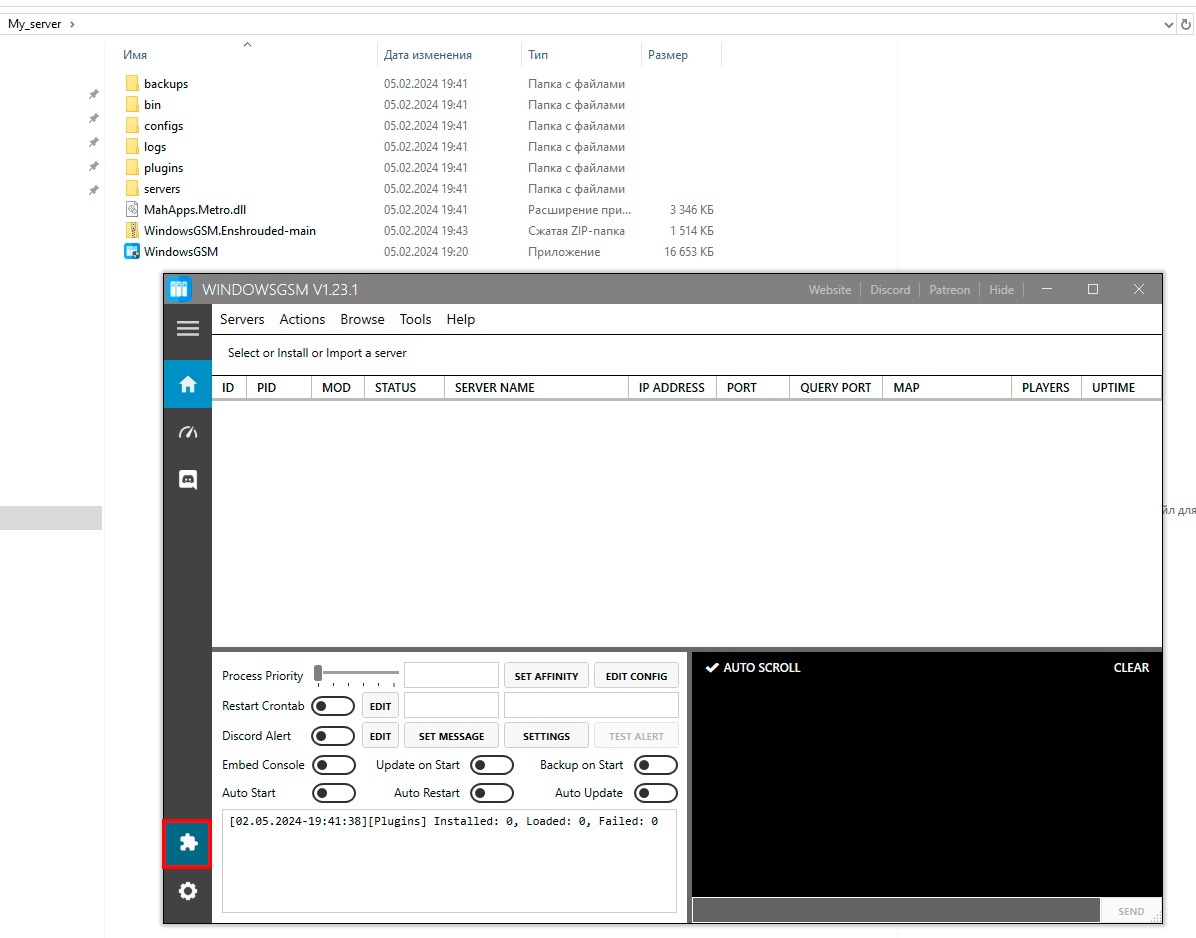Click the WindowsGSM logo in title bar
The image size is (1196, 938).
pos(179,289)
